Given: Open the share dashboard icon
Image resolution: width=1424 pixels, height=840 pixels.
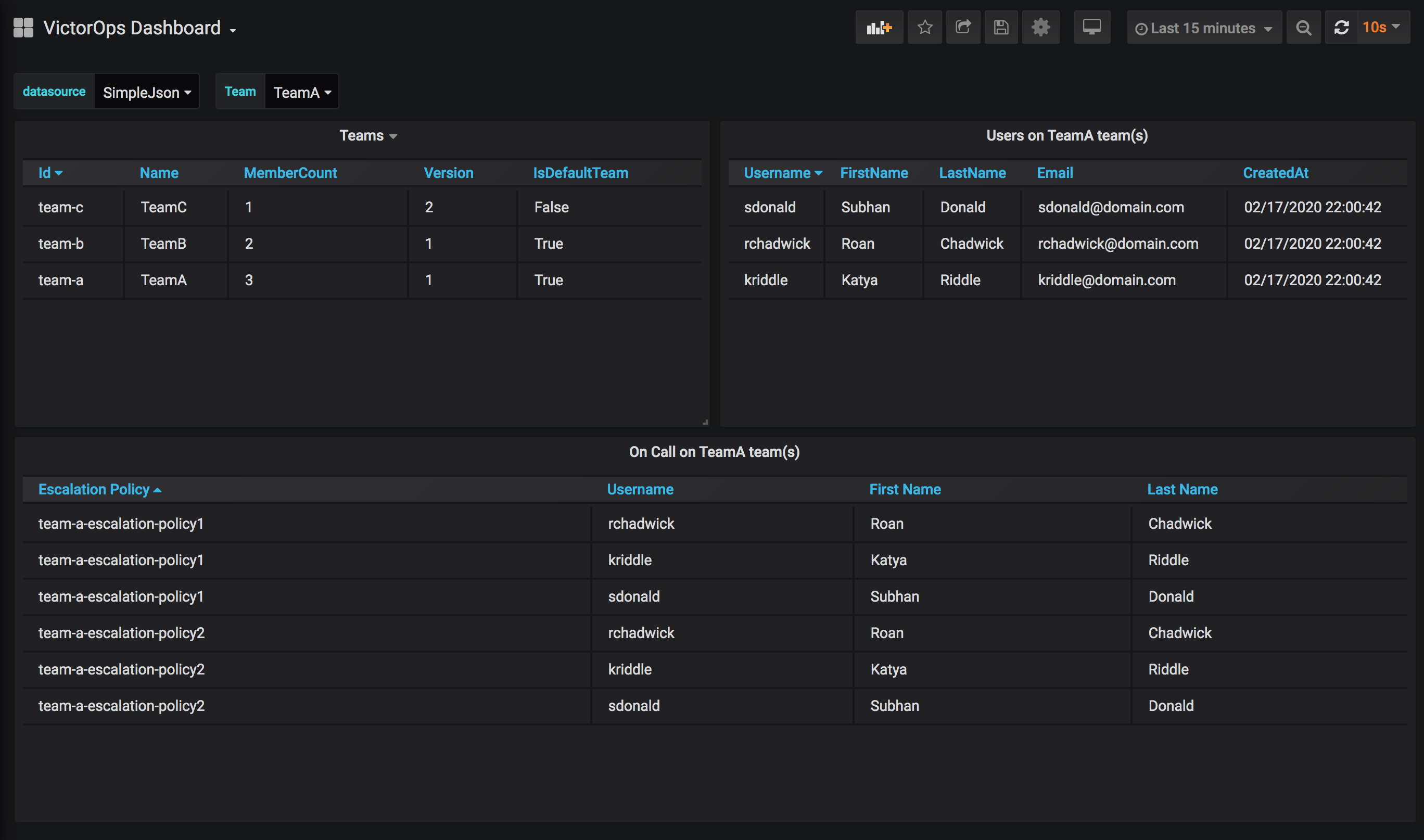Looking at the screenshot, I should (x=963, y=27).
